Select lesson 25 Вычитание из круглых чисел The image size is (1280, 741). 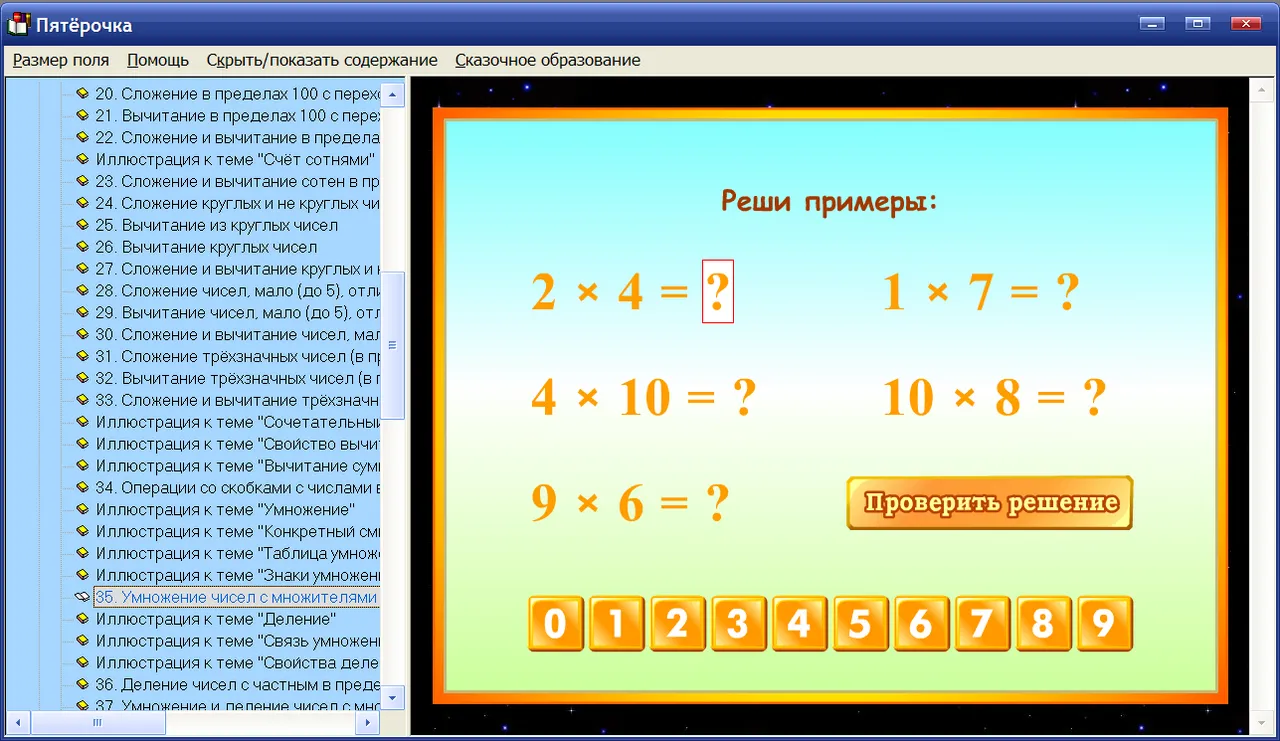coord(217,225)
